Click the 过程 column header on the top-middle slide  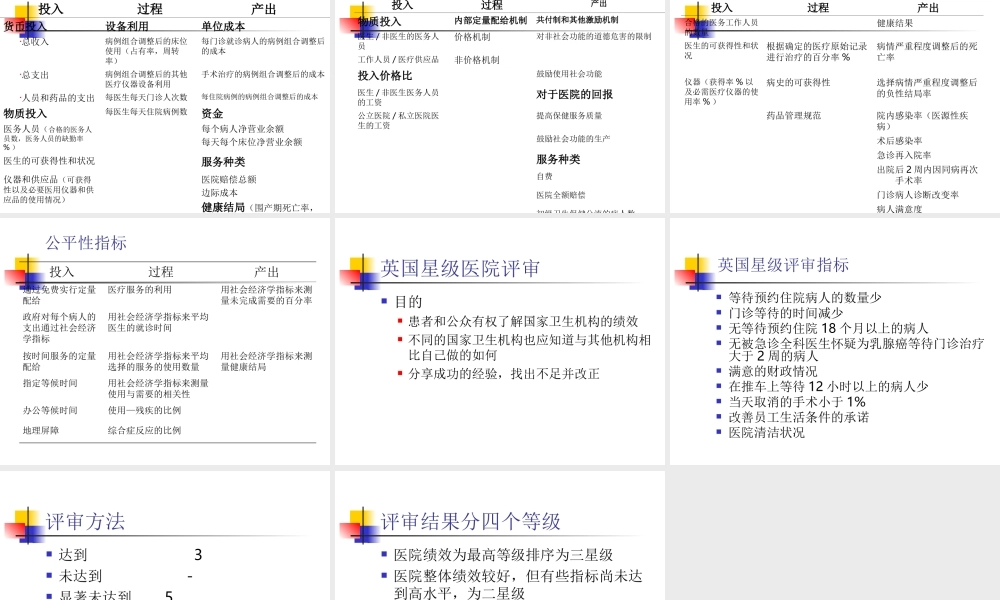tap(490, 6)
